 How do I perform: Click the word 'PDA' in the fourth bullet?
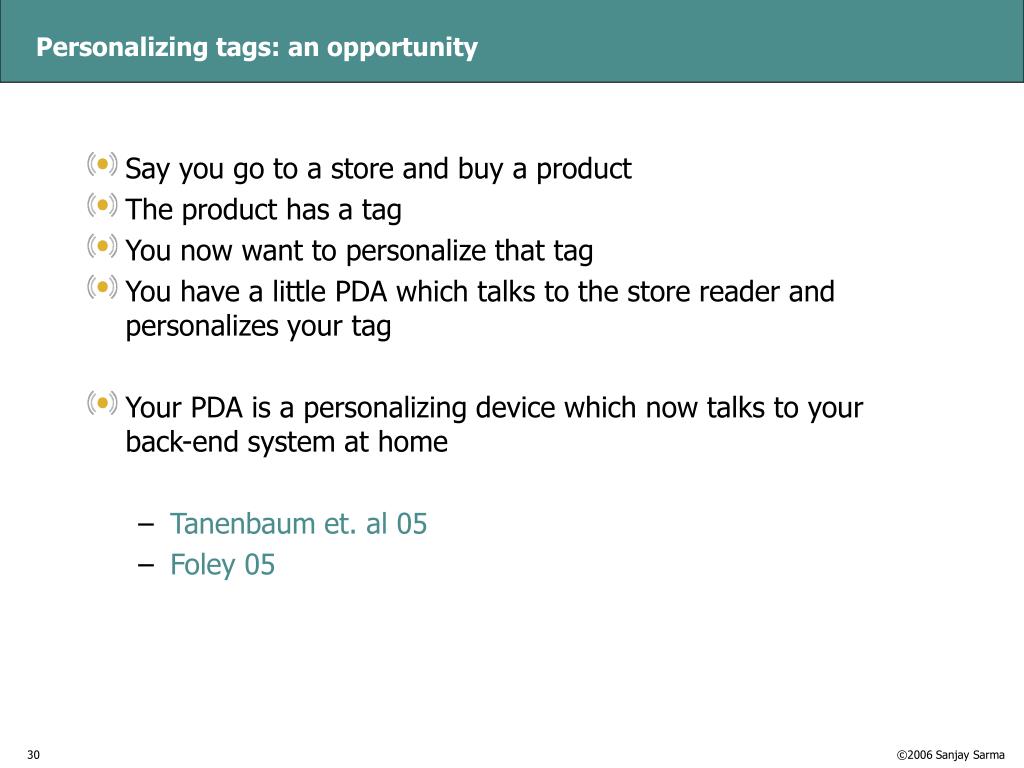[361, 292]
